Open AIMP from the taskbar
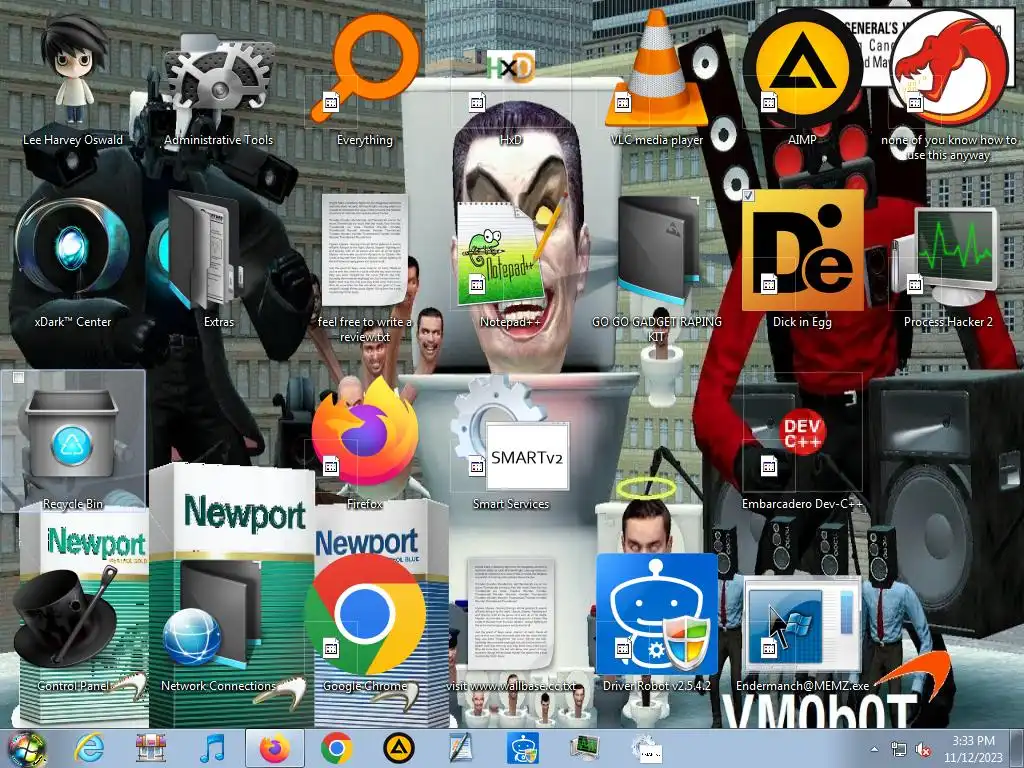The height and width of the screenshot is (768, 1024). click(x=399, y=748)
